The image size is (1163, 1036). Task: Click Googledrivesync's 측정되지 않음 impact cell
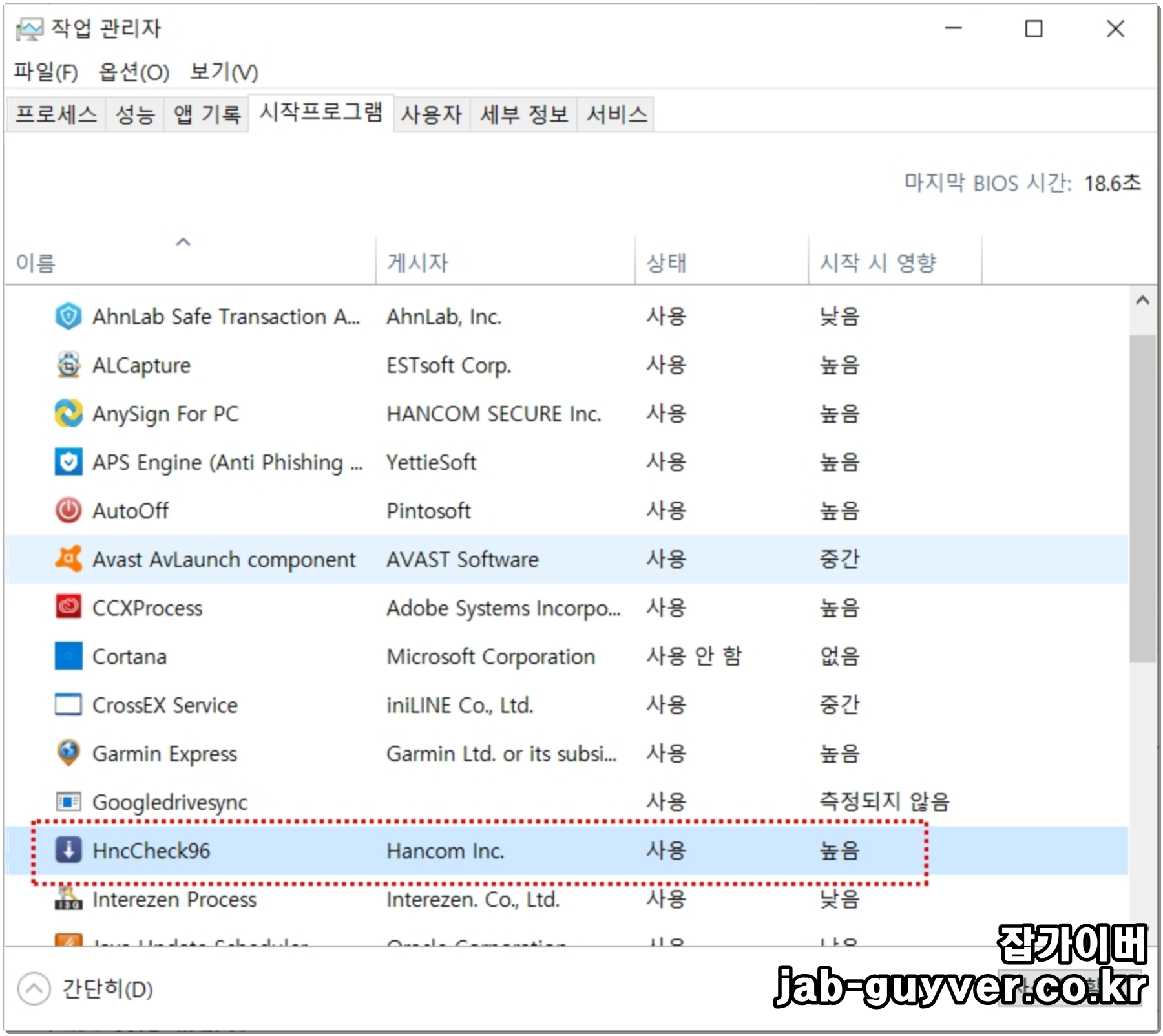[x=885, y=802]
